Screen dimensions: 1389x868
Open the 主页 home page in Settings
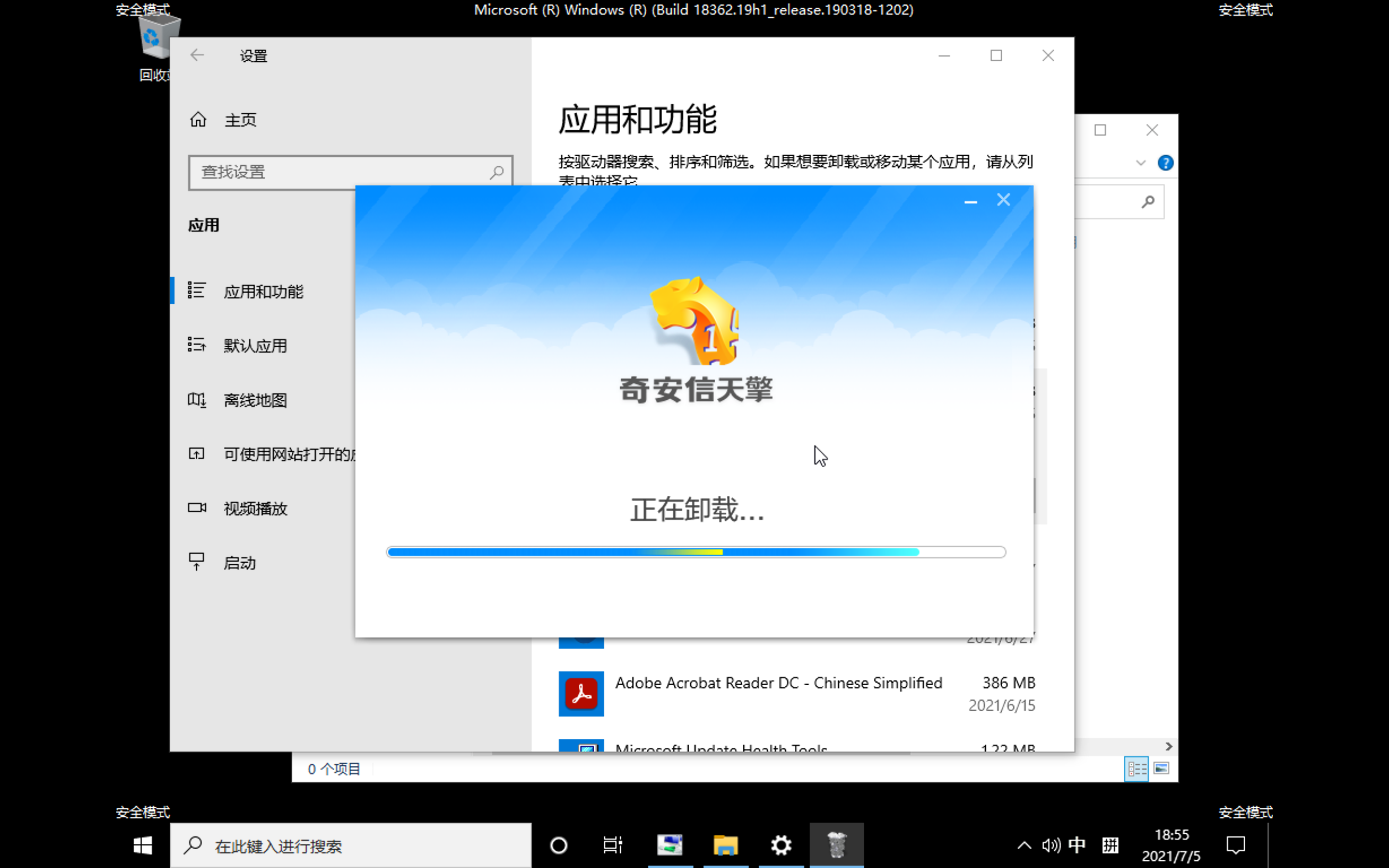click(240, 120)
